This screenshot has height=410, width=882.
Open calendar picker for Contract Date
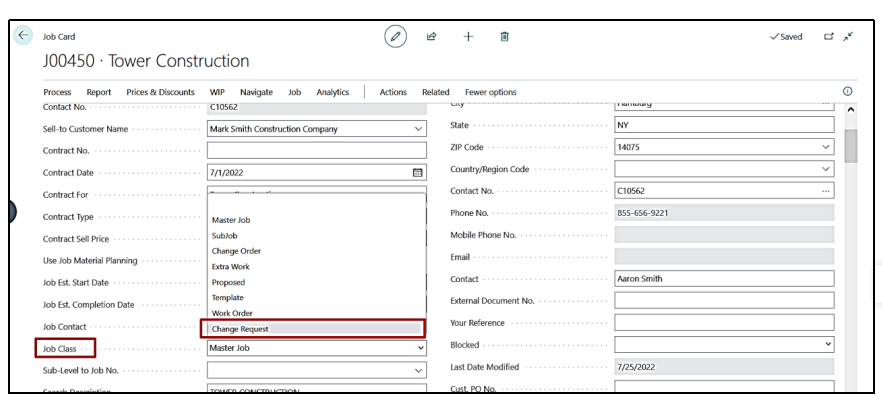[x=418, y=172]
